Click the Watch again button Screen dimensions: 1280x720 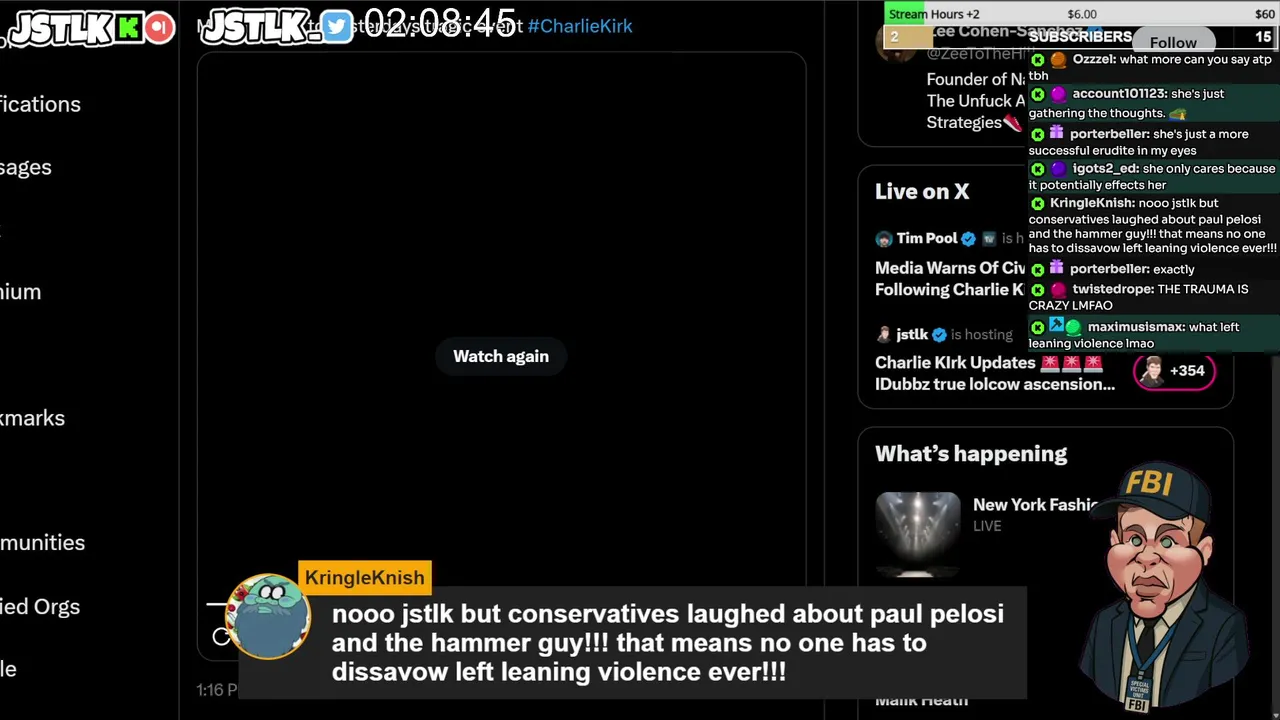[501, 356]
